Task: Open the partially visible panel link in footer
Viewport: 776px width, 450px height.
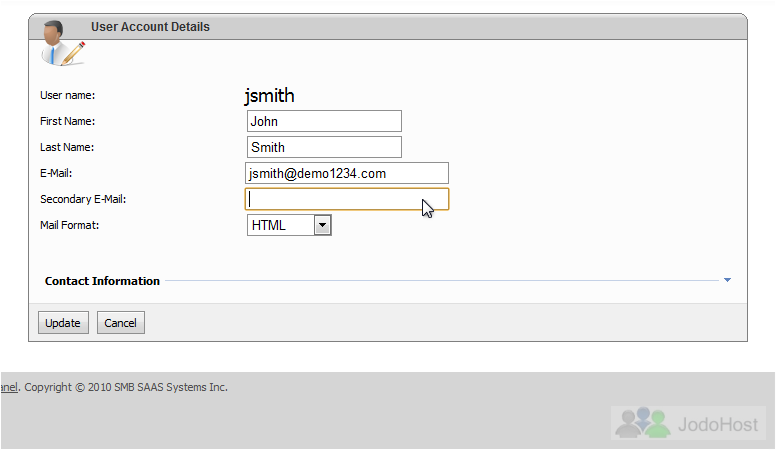Action: coord(9,387)
